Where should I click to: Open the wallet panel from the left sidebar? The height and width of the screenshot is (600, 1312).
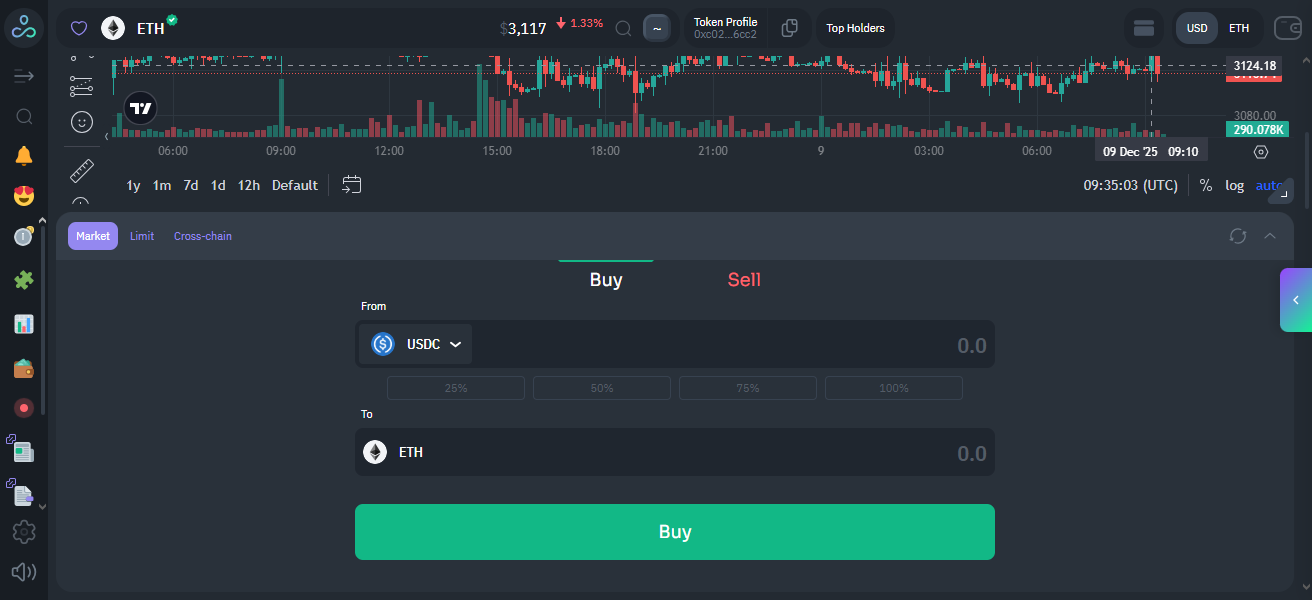23,368
